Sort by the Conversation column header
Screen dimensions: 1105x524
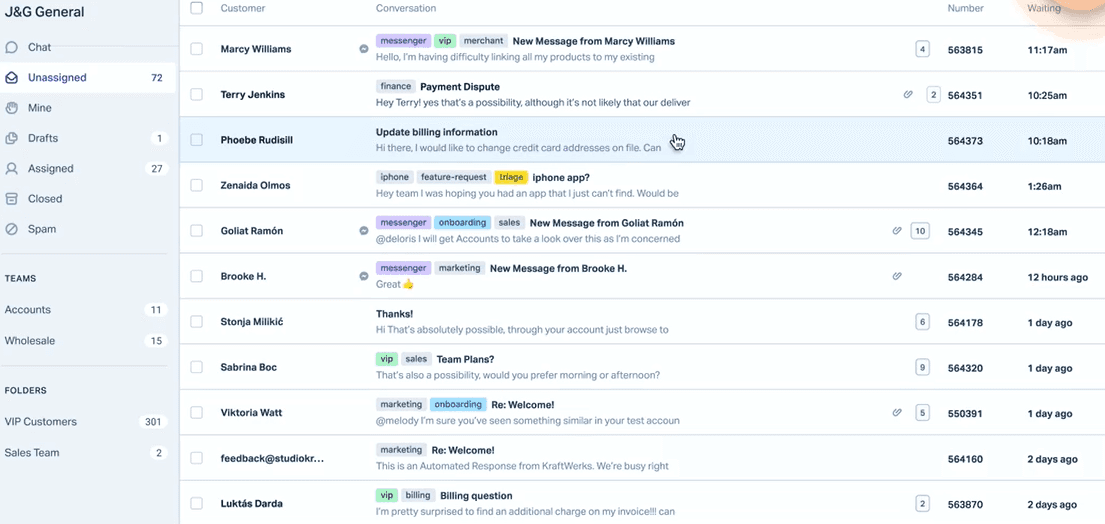pyautogui.click(x=406, y=8)
